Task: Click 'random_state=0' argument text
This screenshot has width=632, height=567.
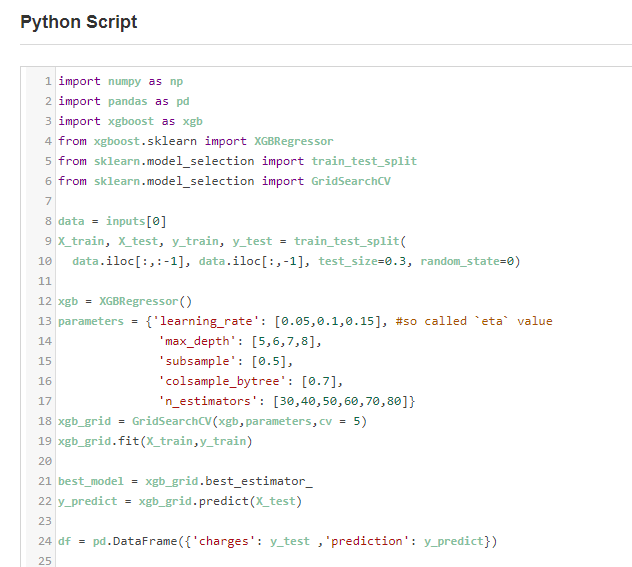Action: tap(468, 261)
